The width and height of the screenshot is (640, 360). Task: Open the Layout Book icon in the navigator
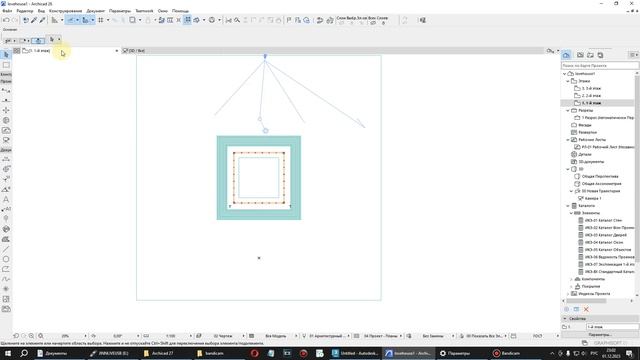tap(590, 55)
